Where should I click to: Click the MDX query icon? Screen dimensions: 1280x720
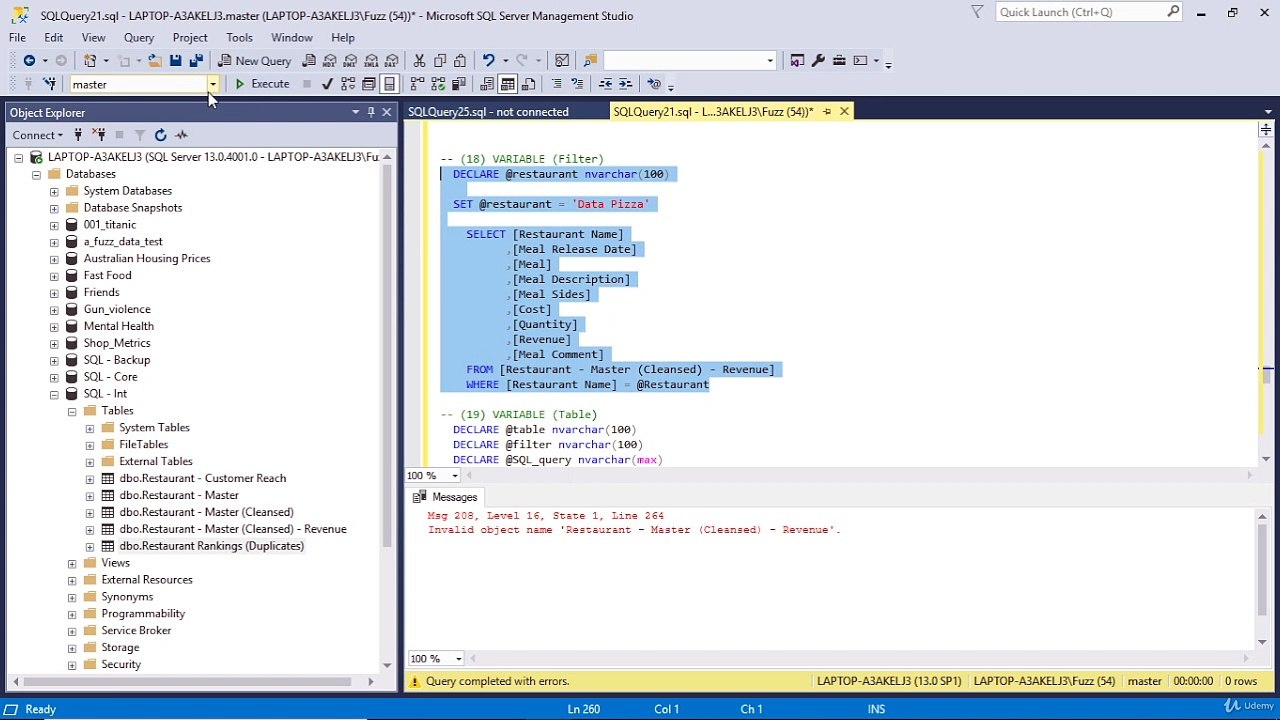click(330, 60)
